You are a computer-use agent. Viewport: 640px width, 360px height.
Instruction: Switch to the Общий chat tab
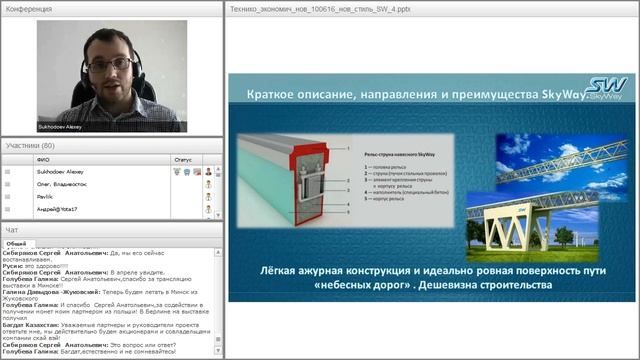16,244
